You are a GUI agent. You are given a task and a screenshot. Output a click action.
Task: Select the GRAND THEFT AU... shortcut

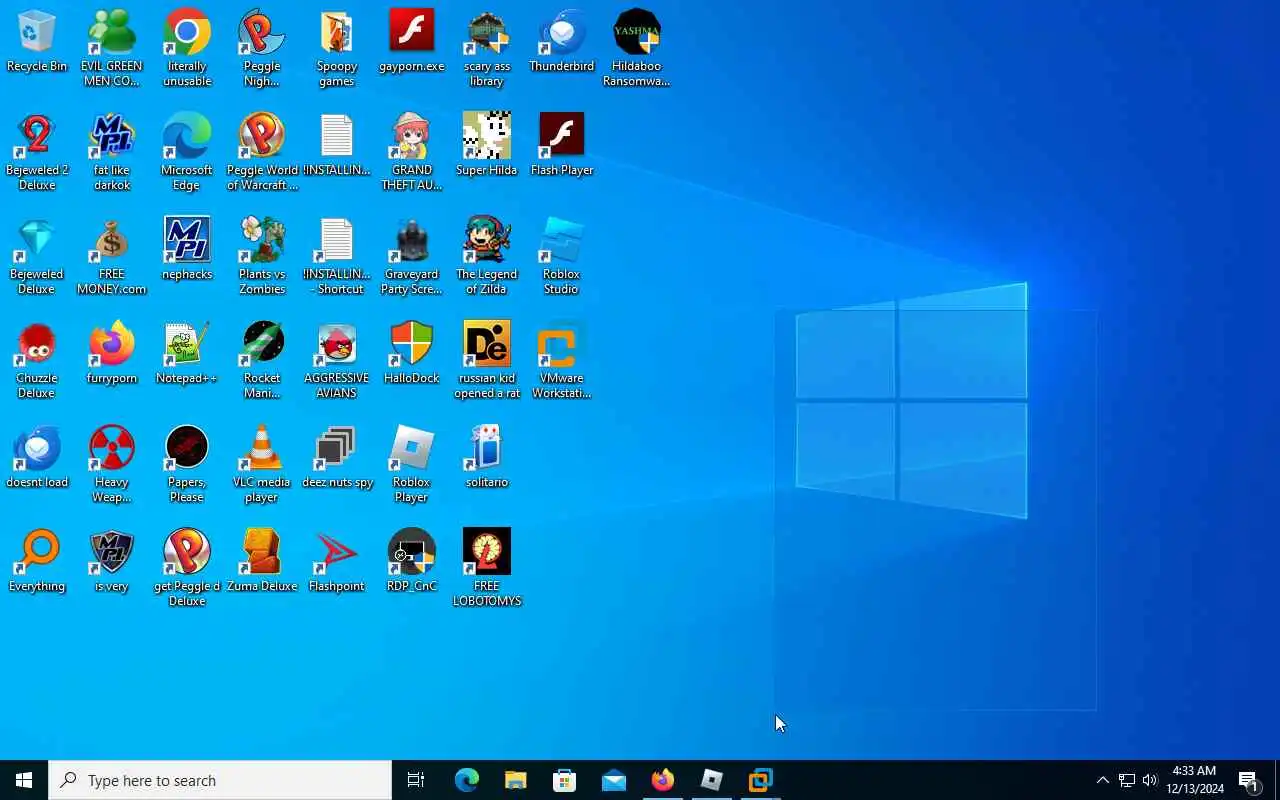(412, 152)
